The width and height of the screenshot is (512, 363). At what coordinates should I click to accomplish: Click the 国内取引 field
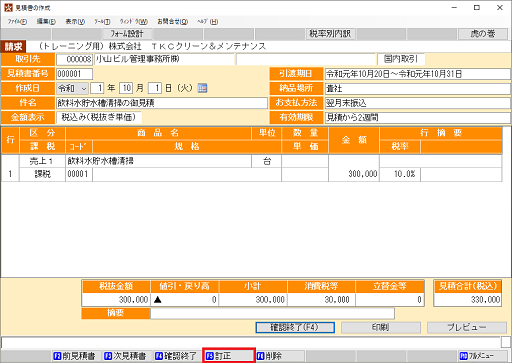click(401, 59)
